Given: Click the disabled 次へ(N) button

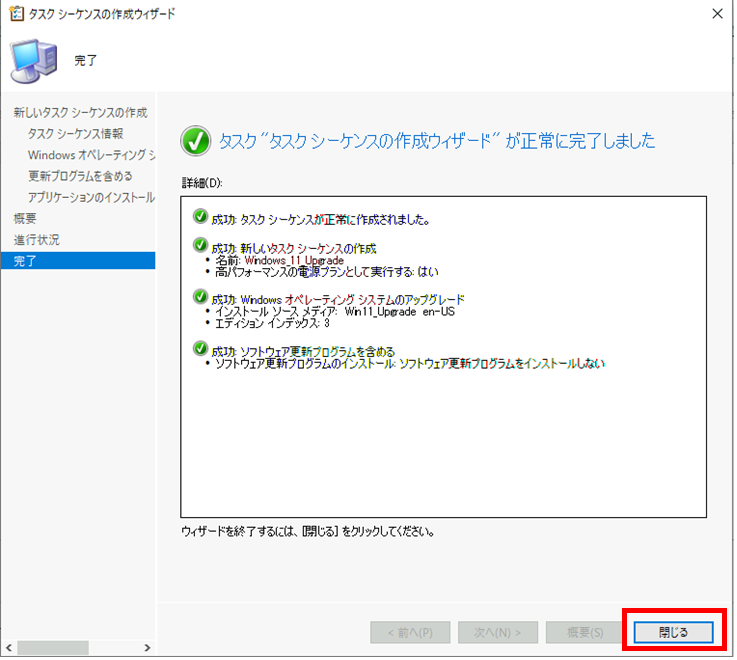Looking at the screenshot, I should (498, 632).
